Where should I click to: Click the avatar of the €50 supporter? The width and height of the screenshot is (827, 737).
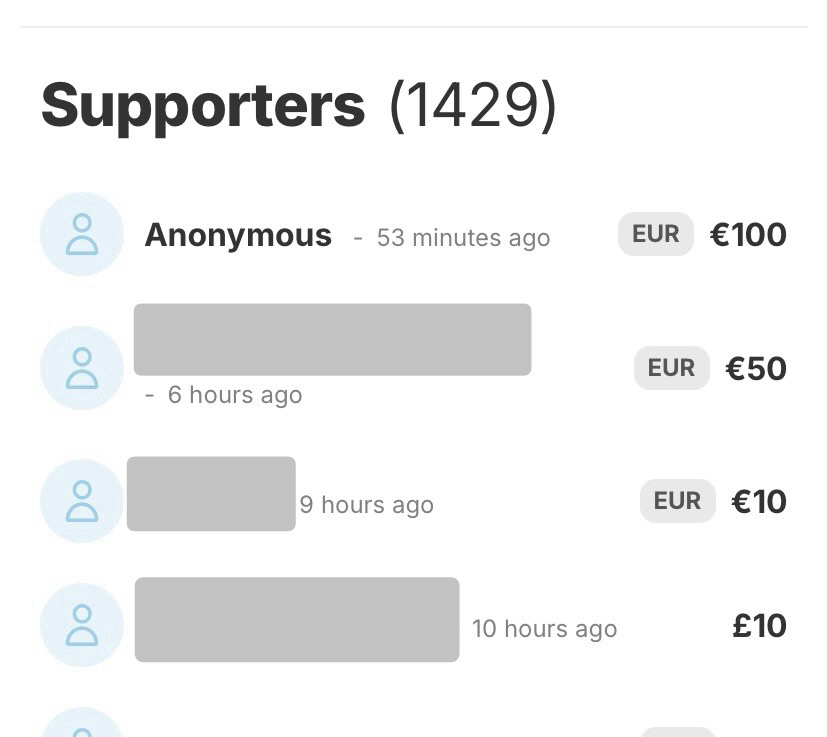(x=82, y=368)
